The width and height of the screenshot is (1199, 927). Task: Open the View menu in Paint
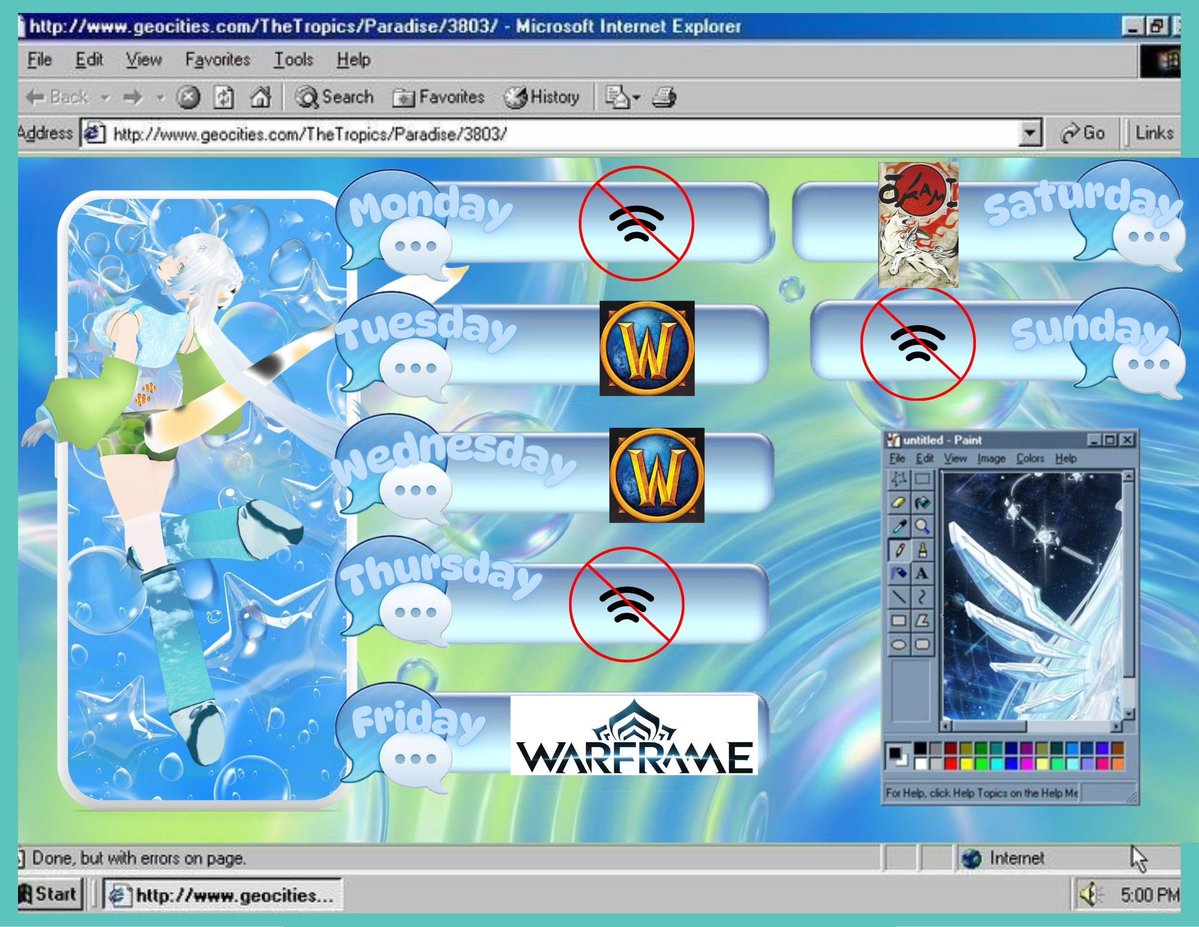tap(955, 458)
